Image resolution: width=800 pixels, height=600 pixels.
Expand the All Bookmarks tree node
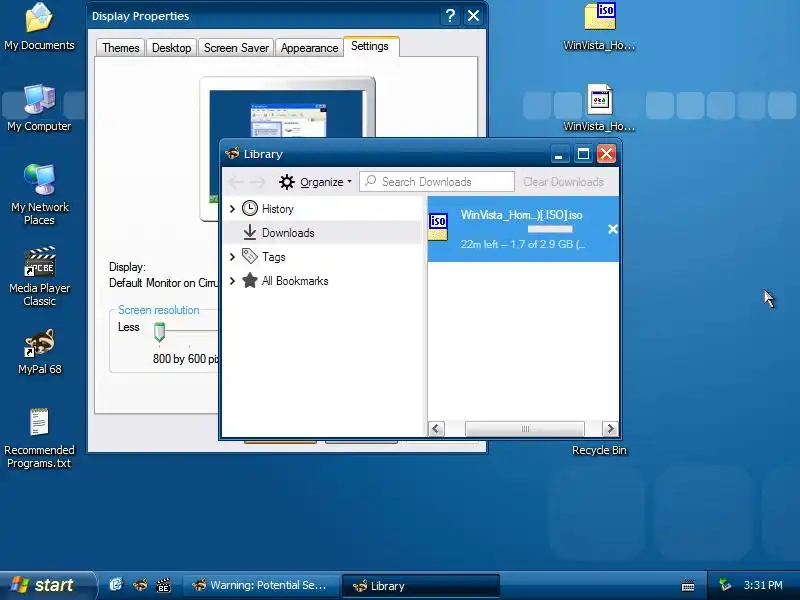(232, 280)
